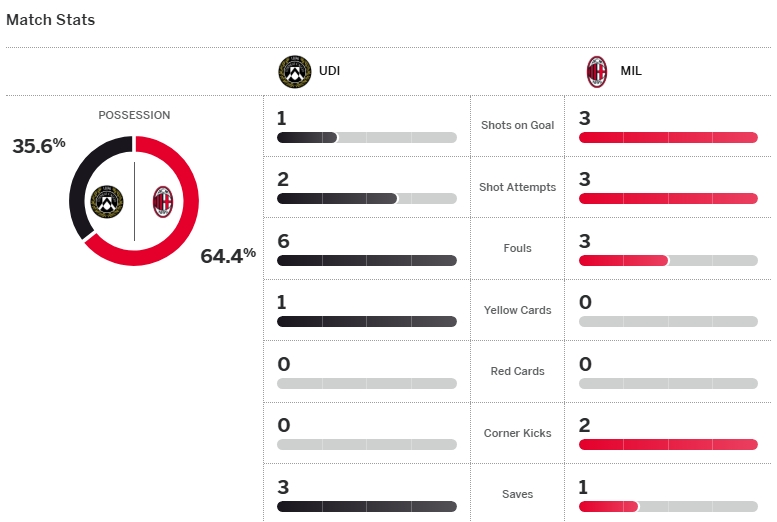Screen dimensions: 777x522
Task: Select the UDI team abbreviation
Action: pyautogui.click(x=330, y=71)
